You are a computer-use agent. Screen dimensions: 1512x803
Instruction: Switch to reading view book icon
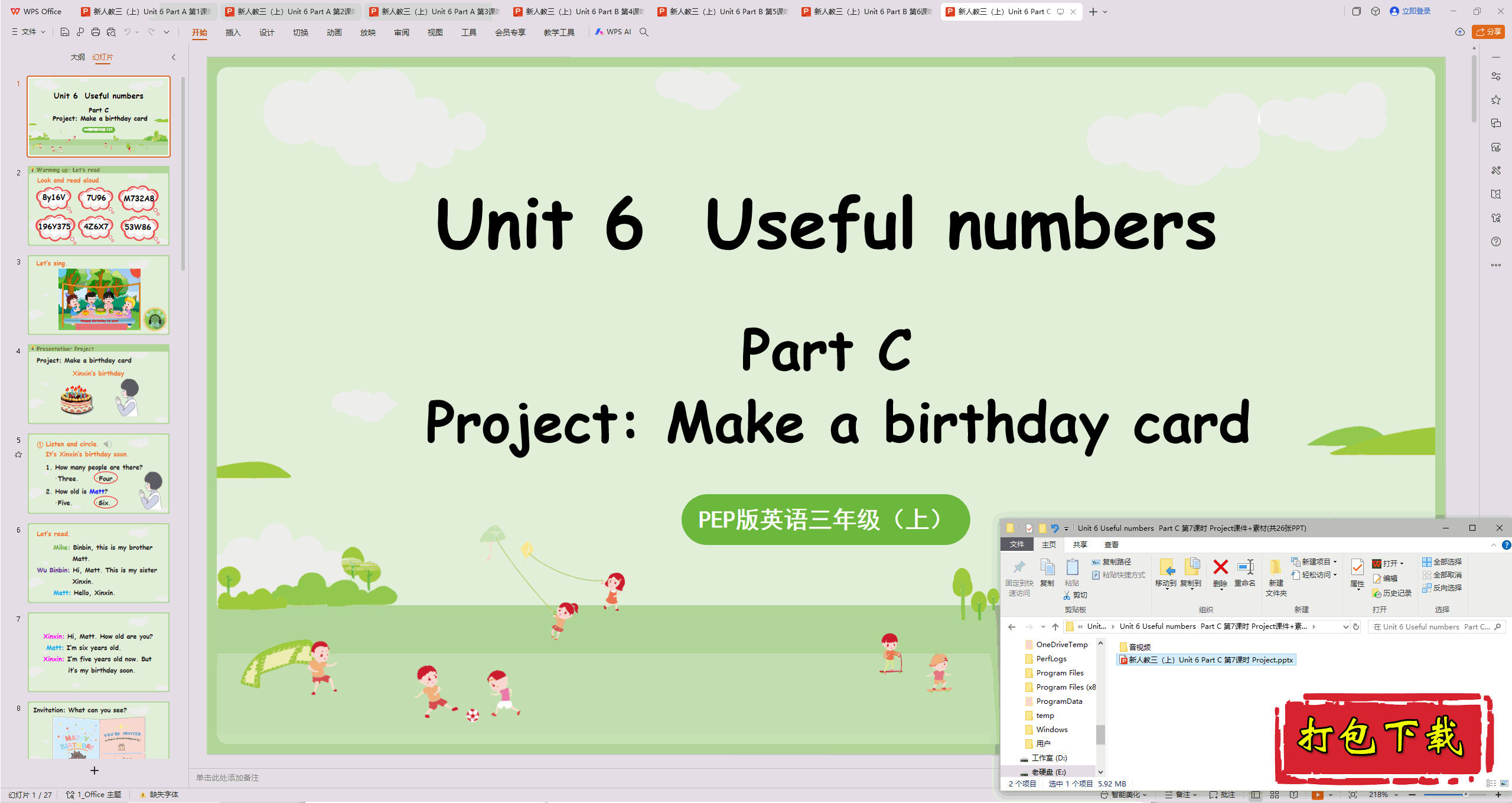pos(1294,795)
